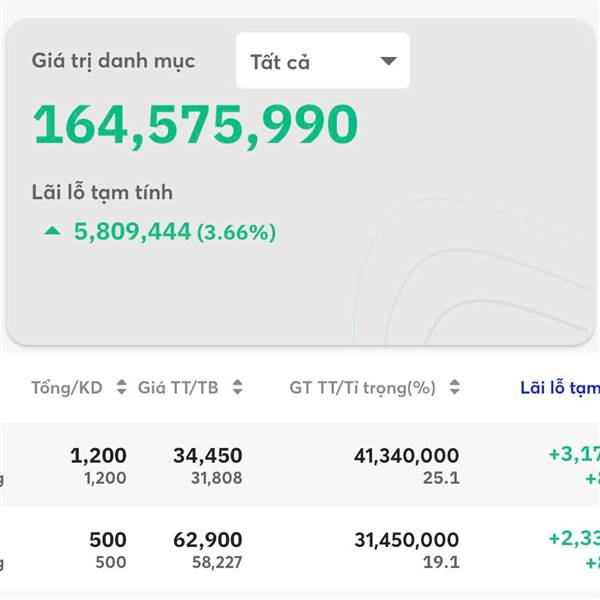Click the profit amount 5,809,444 (3.66%)
The width and height of the screenshot is (600, 600).
pyautogui.click(x=175, y=233)
